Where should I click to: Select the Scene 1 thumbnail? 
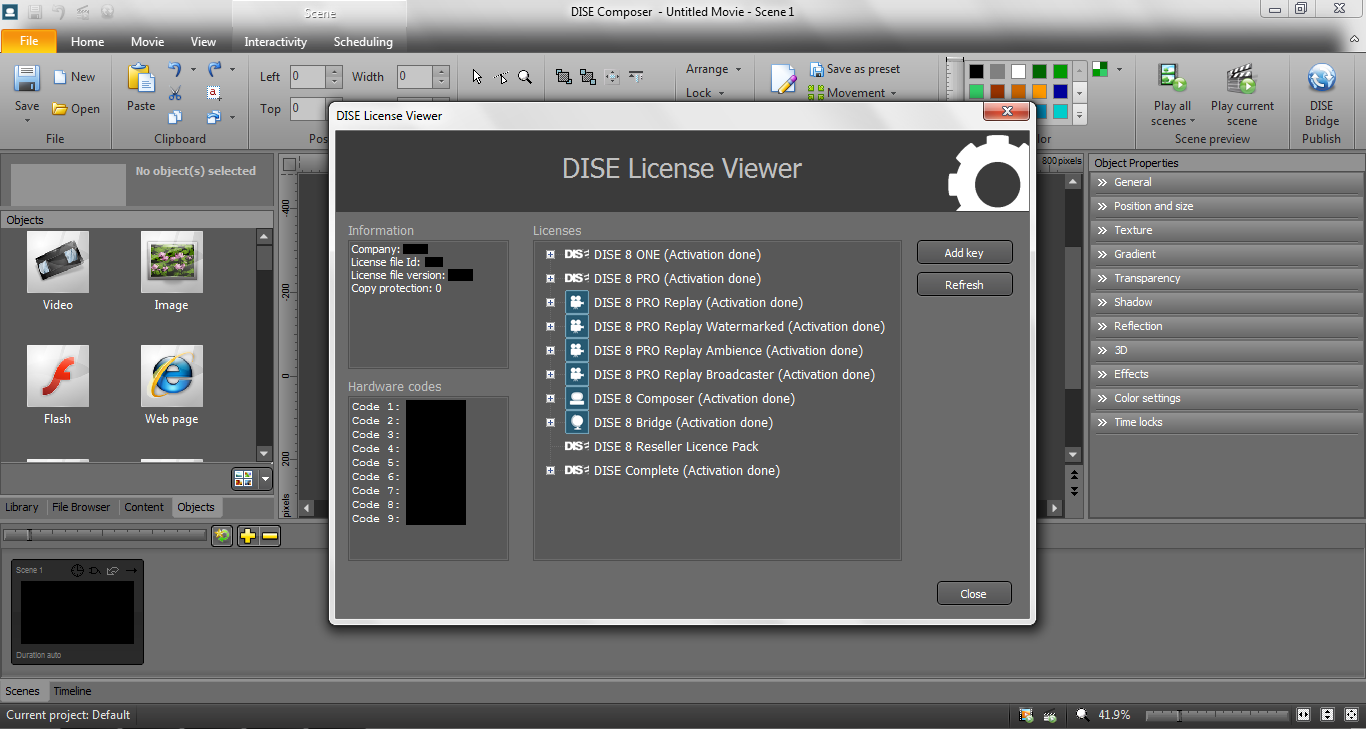click(x=75, y=612)
